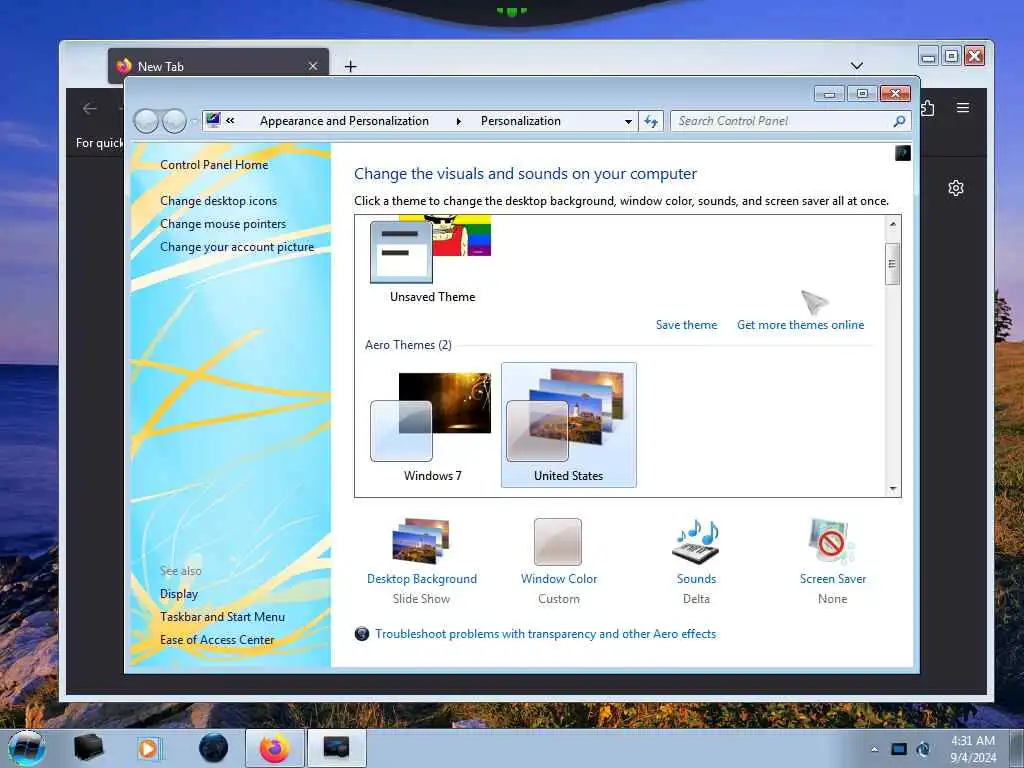Click the Control Panel forward navigation button
The height and width of the screenshot is (768, 1024).
[x=174, y=121]
